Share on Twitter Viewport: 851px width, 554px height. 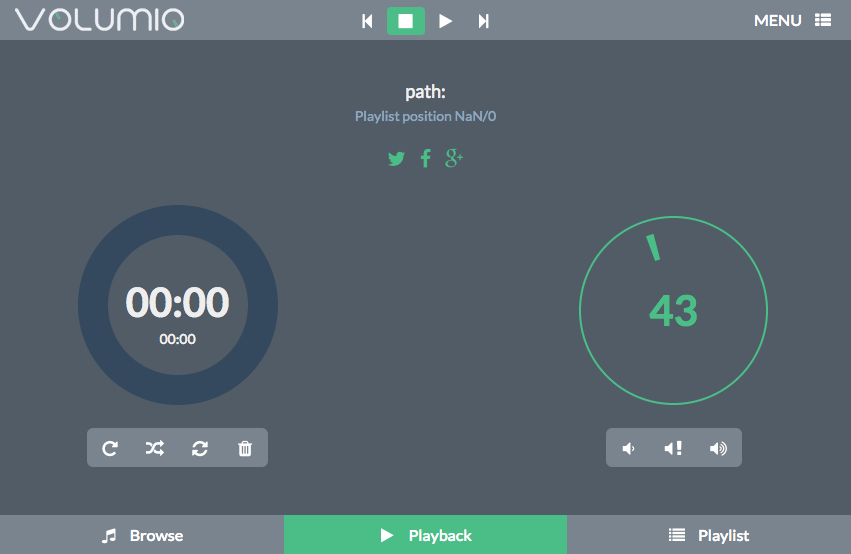(396, 159)
